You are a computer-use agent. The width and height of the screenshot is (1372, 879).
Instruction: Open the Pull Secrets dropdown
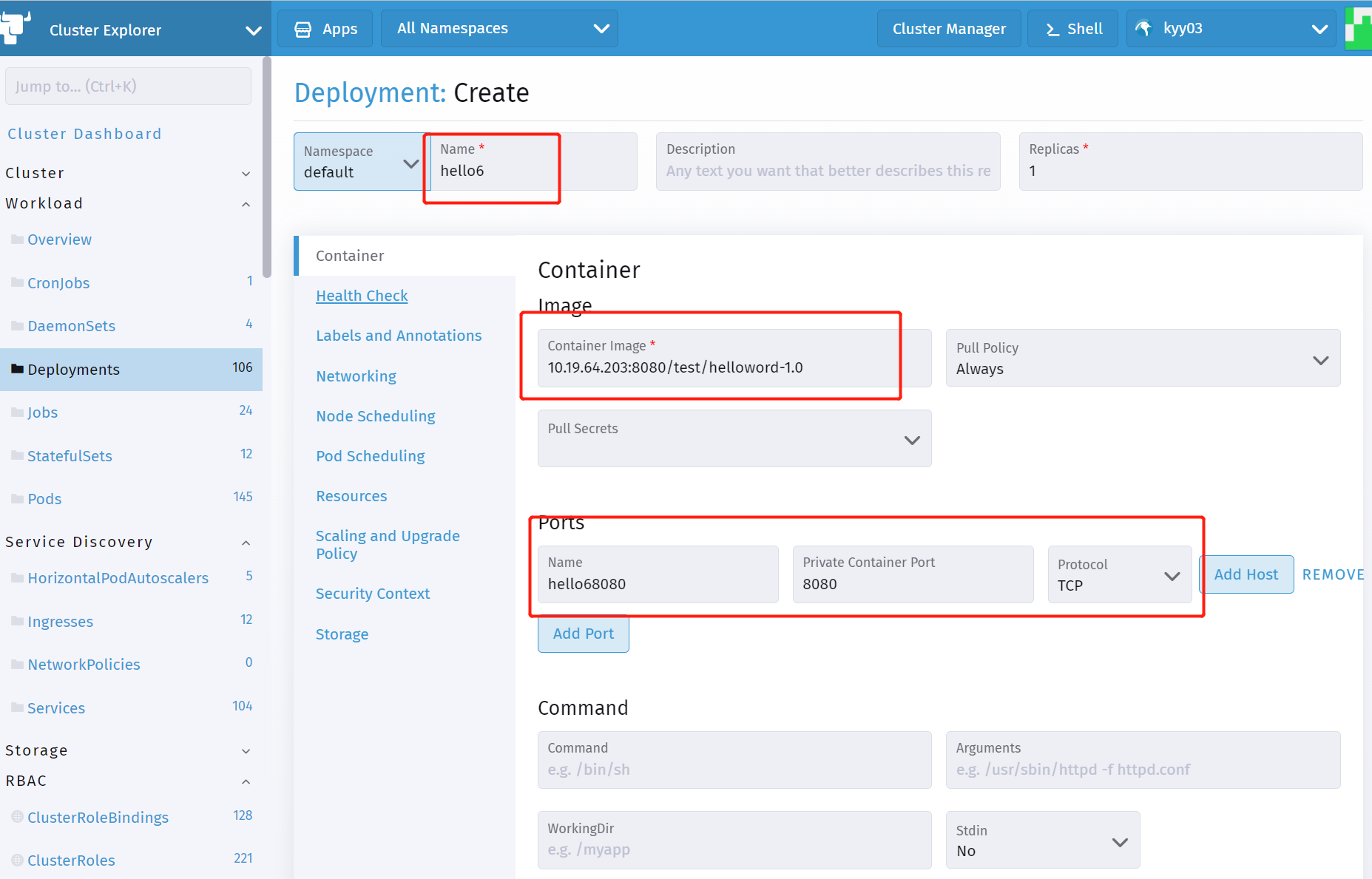734,438
